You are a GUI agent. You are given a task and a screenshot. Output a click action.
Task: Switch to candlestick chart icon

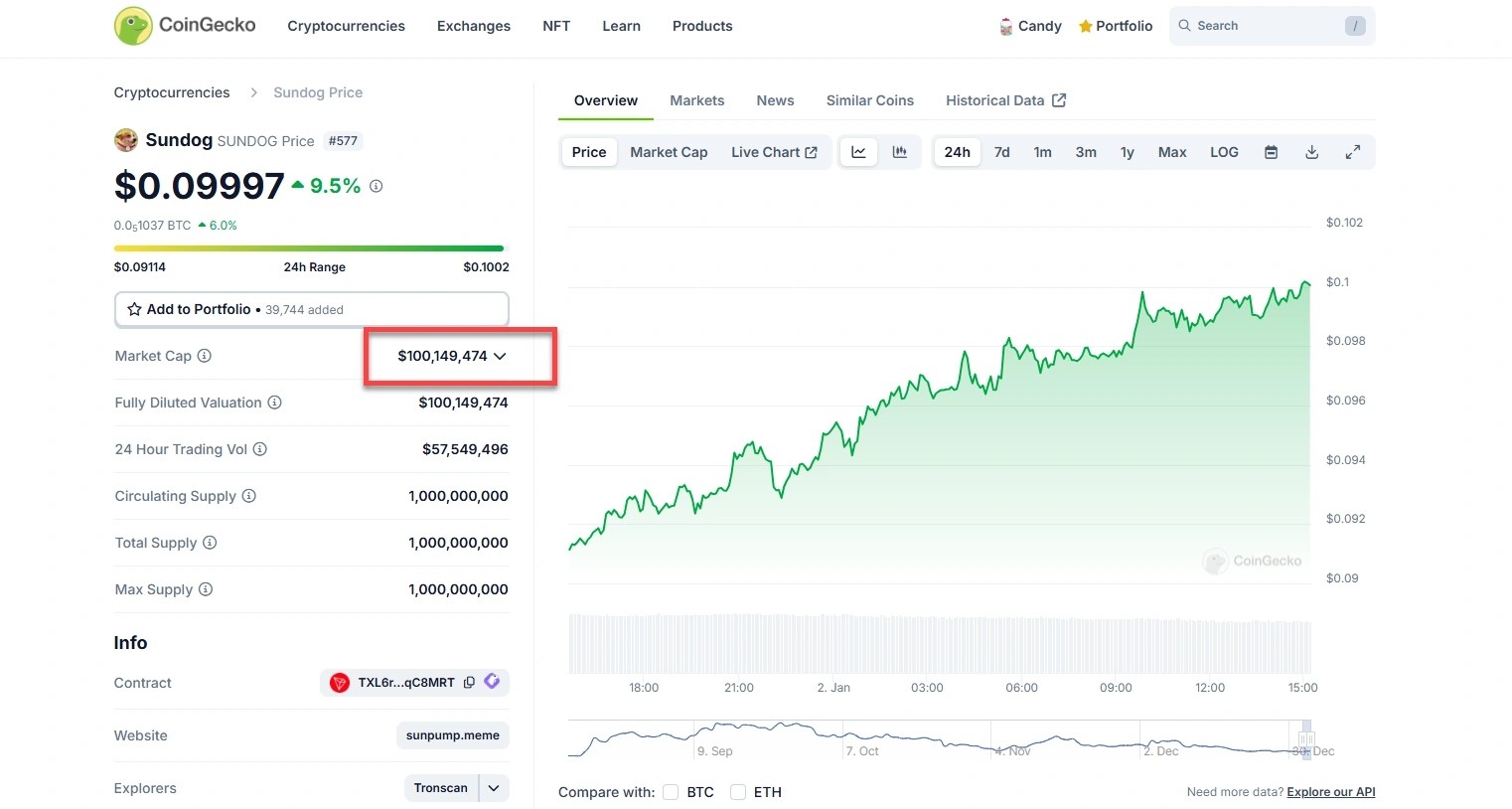point(900,152)
